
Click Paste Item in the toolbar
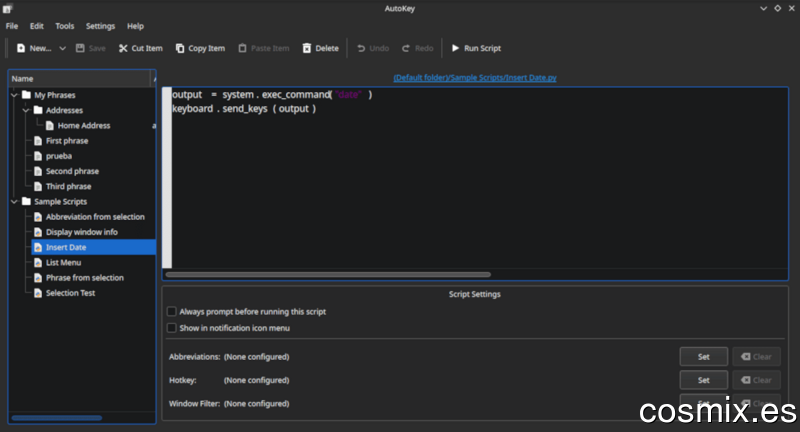[x=264, y=48]
